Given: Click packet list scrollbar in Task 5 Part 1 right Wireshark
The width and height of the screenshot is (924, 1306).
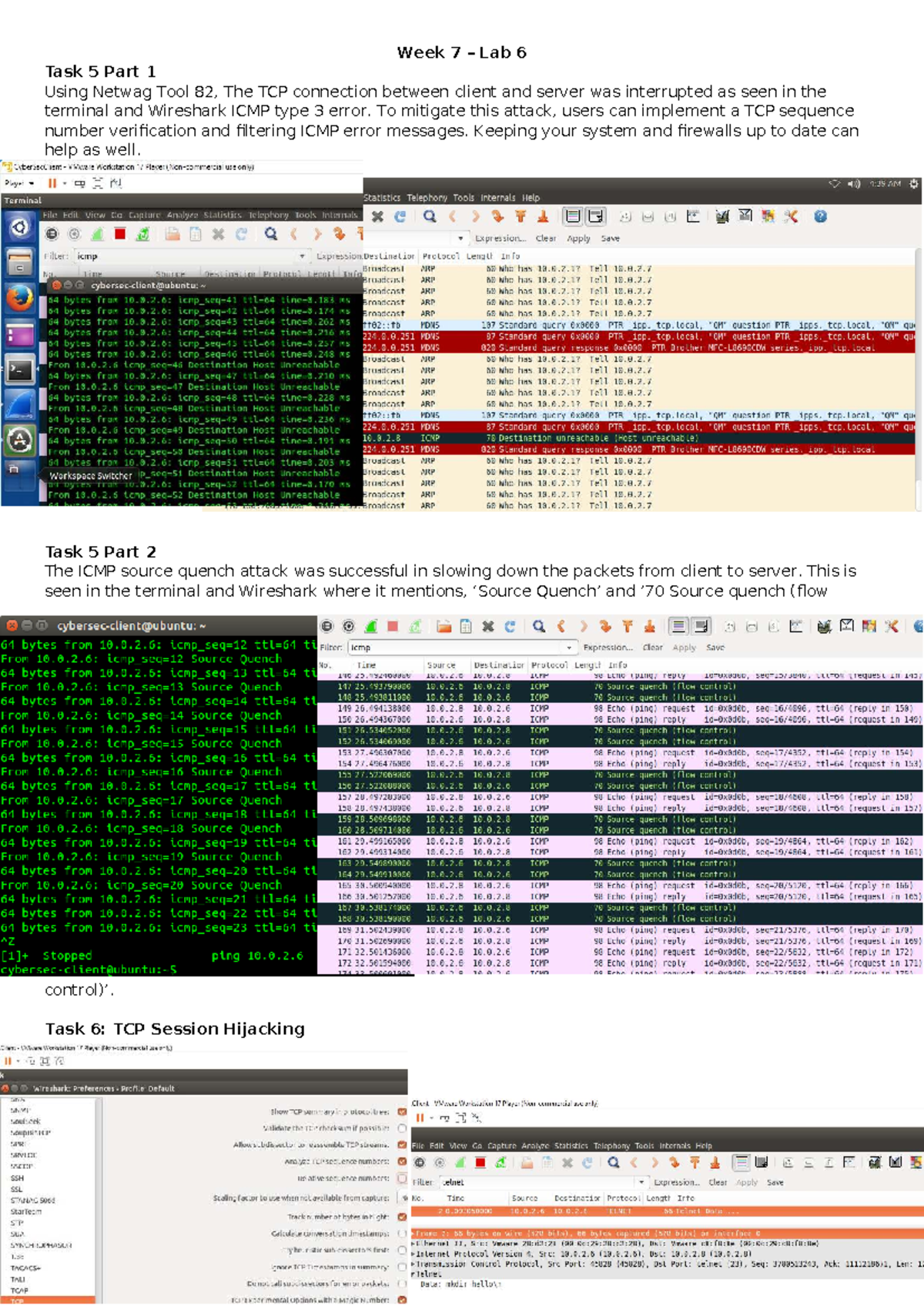Looking at the screenshot, I should coord(919,377).
